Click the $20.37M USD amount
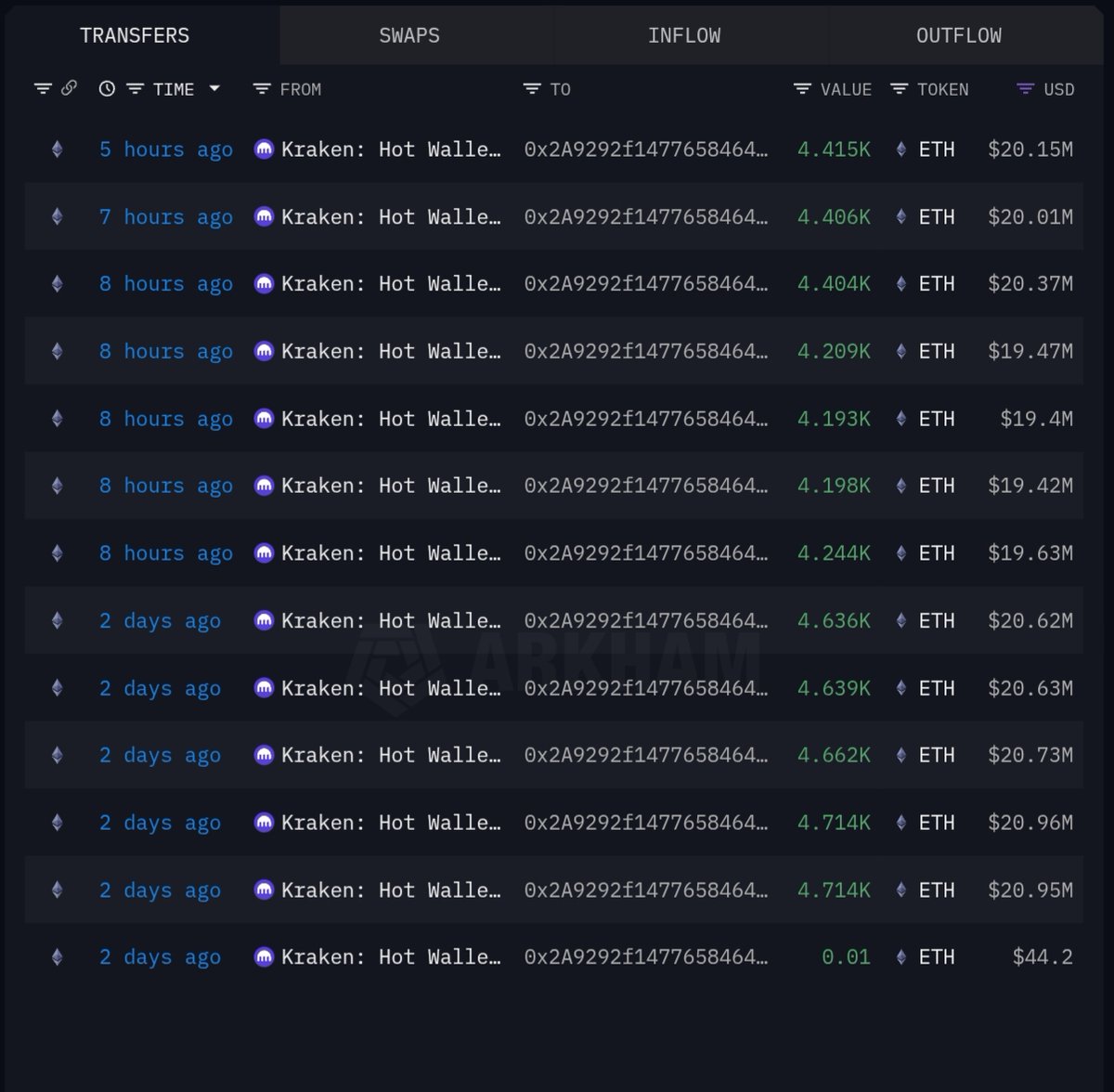The image size is (1114, 1092). click(1030, 284)
